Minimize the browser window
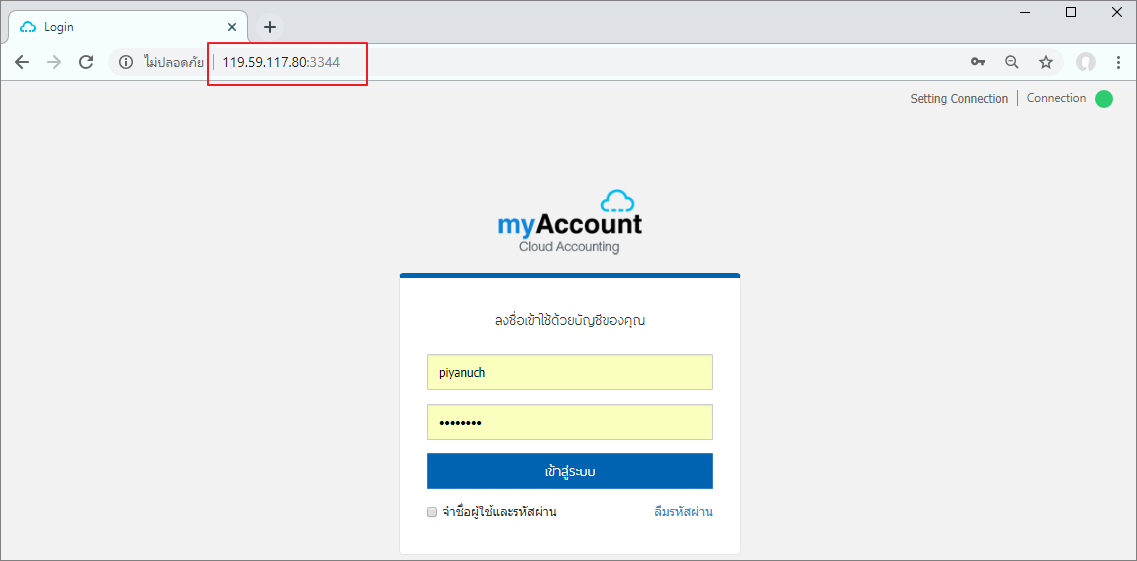This screenshot has height=561, width=1137. click(1025, 12)
